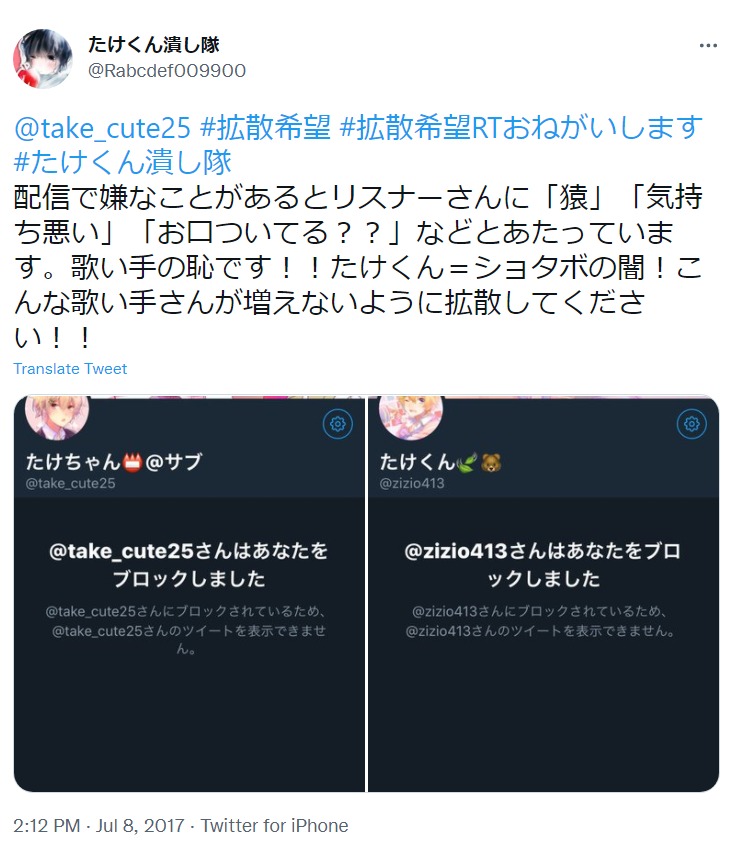Screen dimensions: 734x852
Task: Click the tweet author's profile avatar
Action: click(x=43, y=59)
